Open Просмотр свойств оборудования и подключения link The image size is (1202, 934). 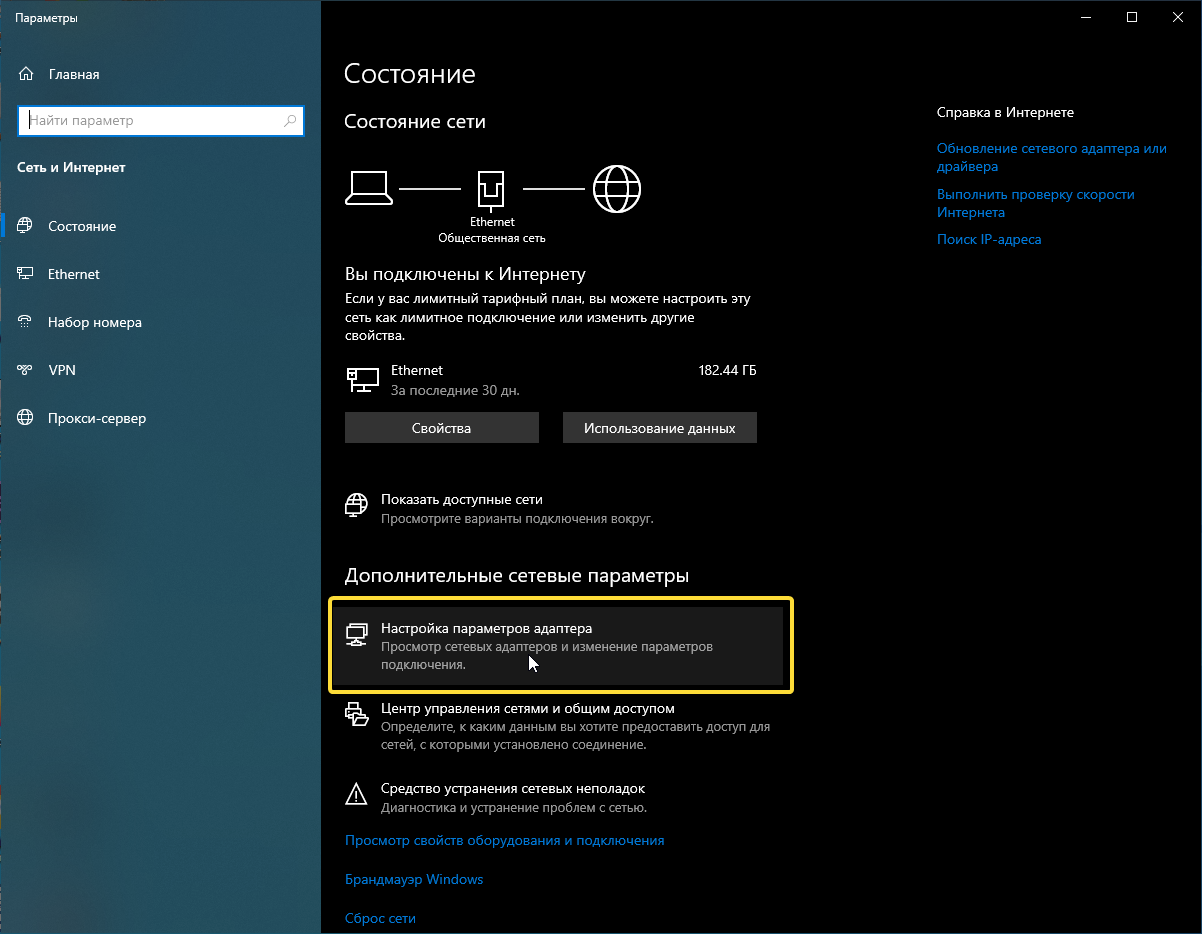coord(504,841)
